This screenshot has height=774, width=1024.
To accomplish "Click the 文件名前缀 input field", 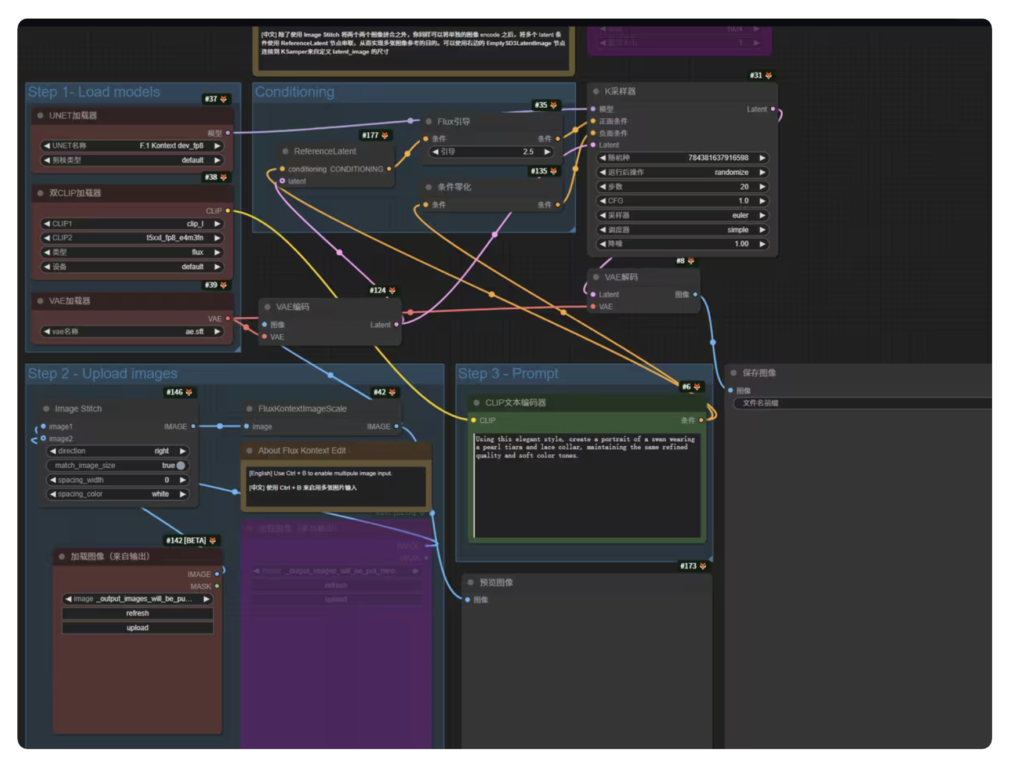I will click(862, 403).
